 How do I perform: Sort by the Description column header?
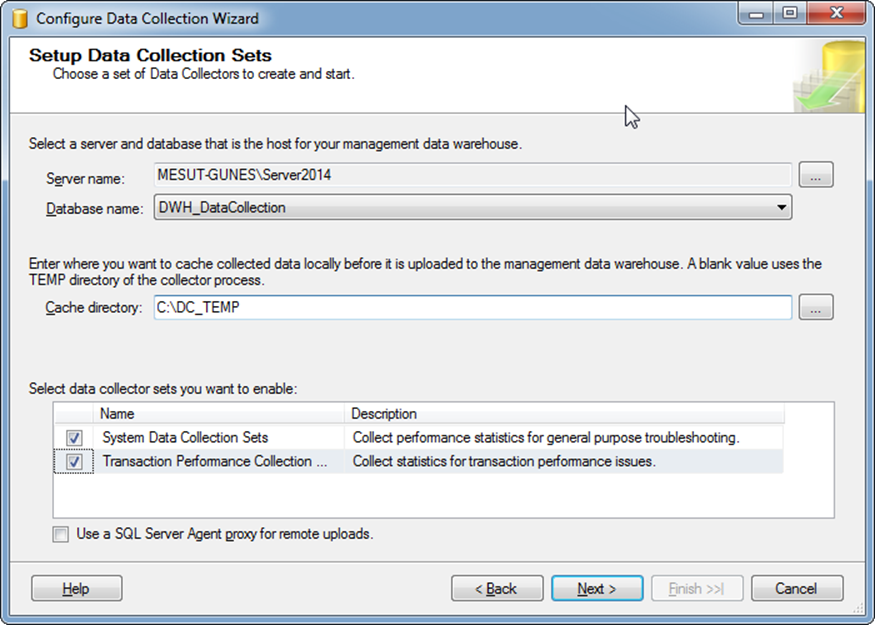click(564, 414)
